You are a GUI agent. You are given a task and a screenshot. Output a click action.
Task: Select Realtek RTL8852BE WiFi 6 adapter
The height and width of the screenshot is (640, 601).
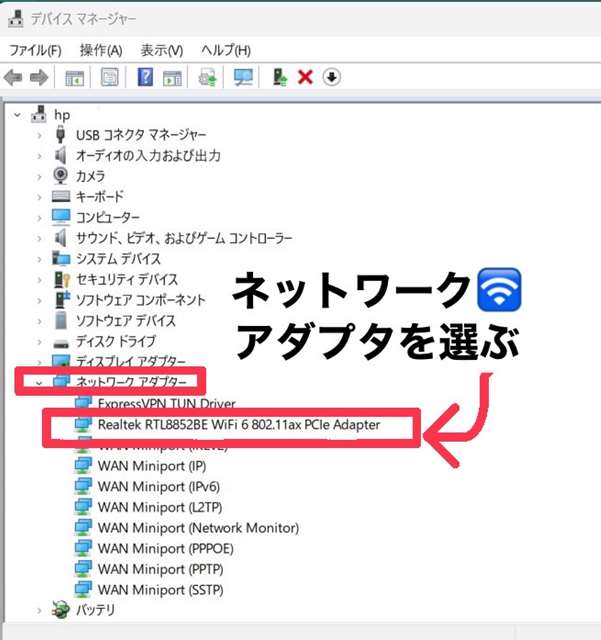(x=239, y=425)
